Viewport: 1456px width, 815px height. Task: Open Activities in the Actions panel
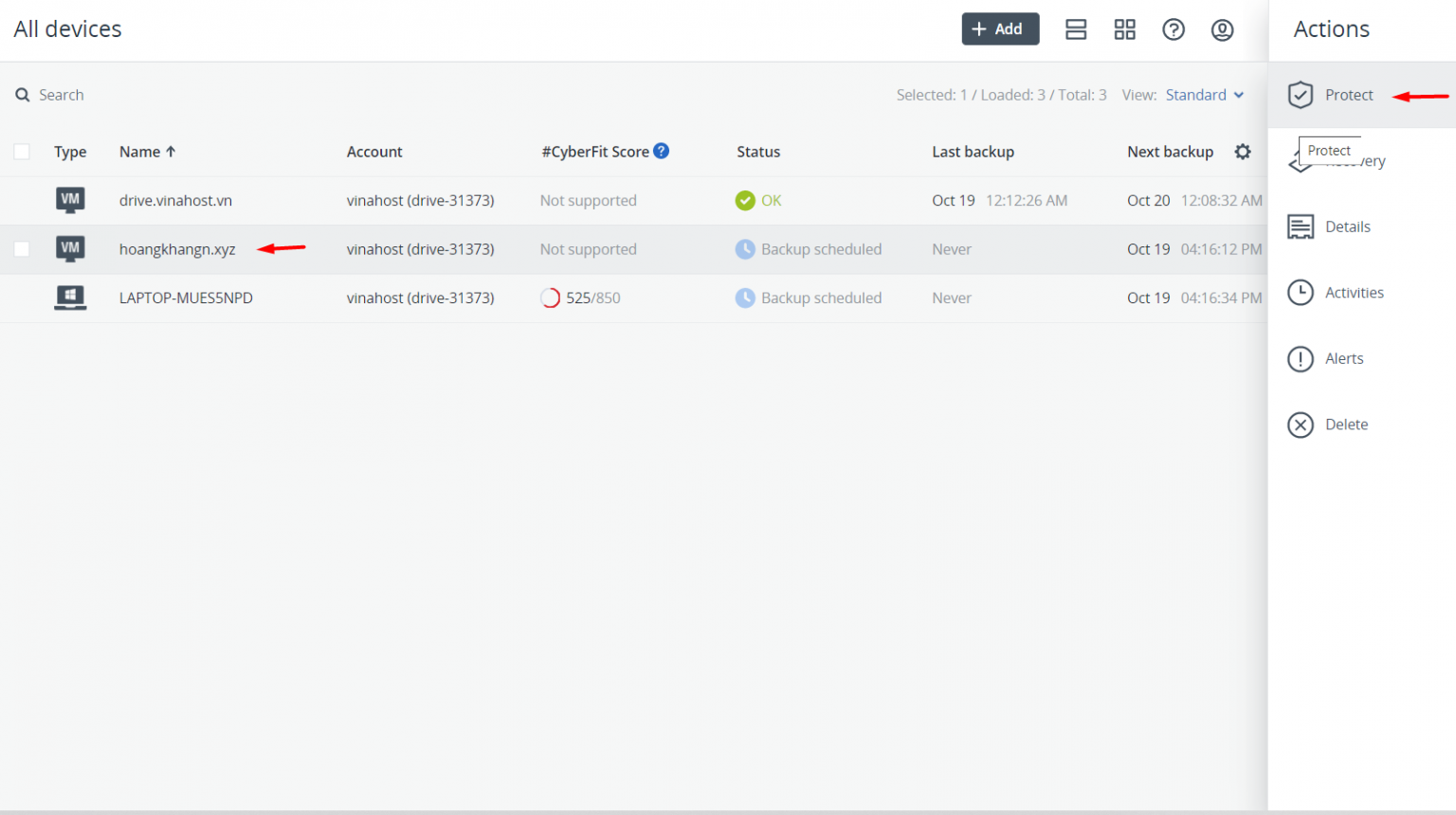coord(1354,293)
